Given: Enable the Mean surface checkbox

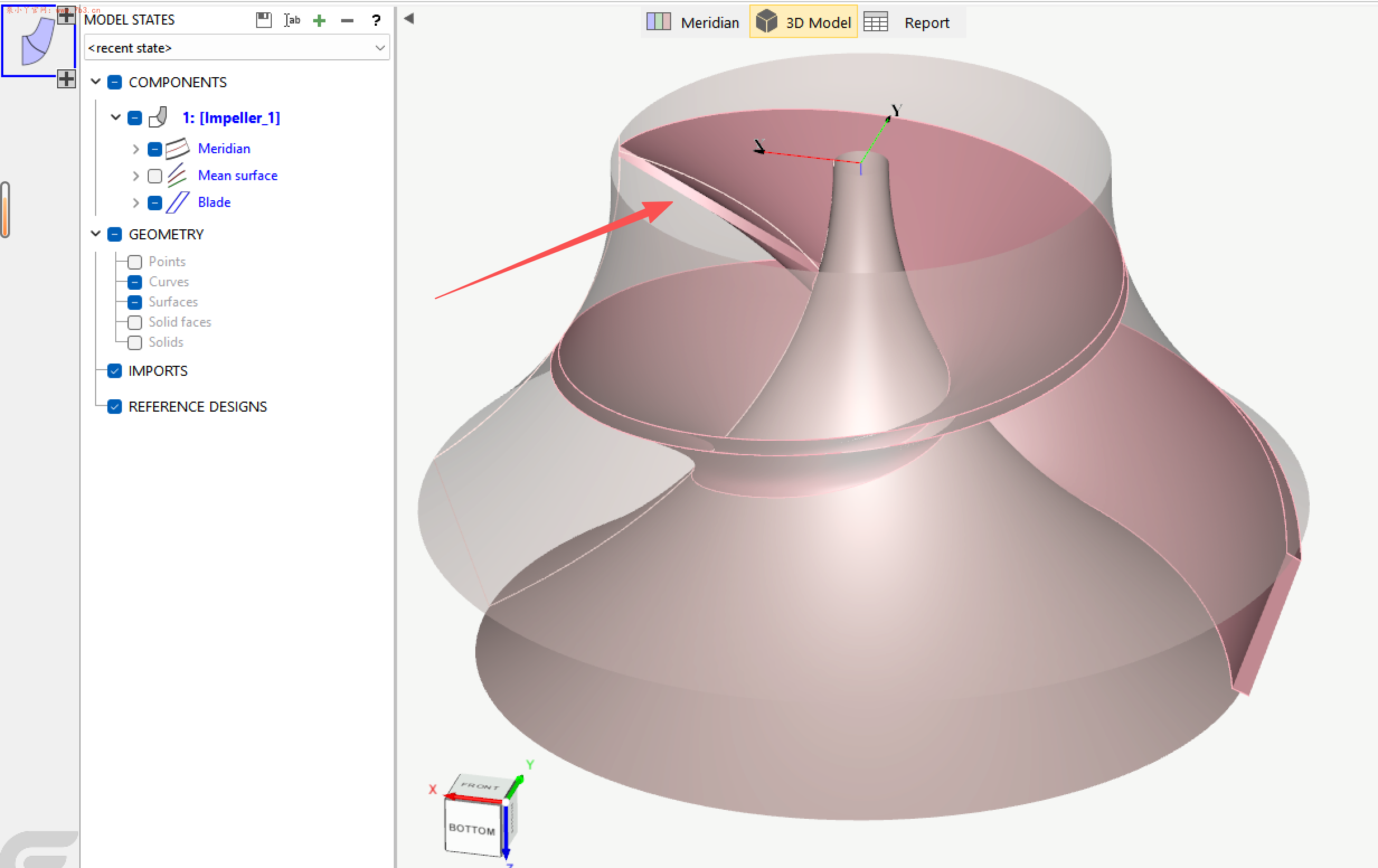Looking at the screenshot, I should tap(154, 176).
